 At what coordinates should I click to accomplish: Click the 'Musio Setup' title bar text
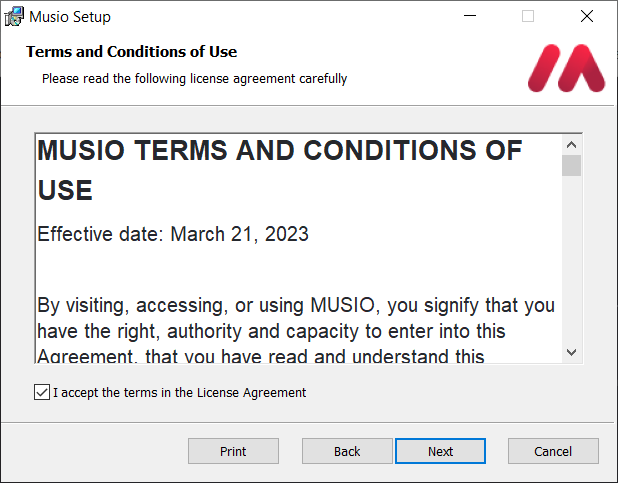click(70, 17)
